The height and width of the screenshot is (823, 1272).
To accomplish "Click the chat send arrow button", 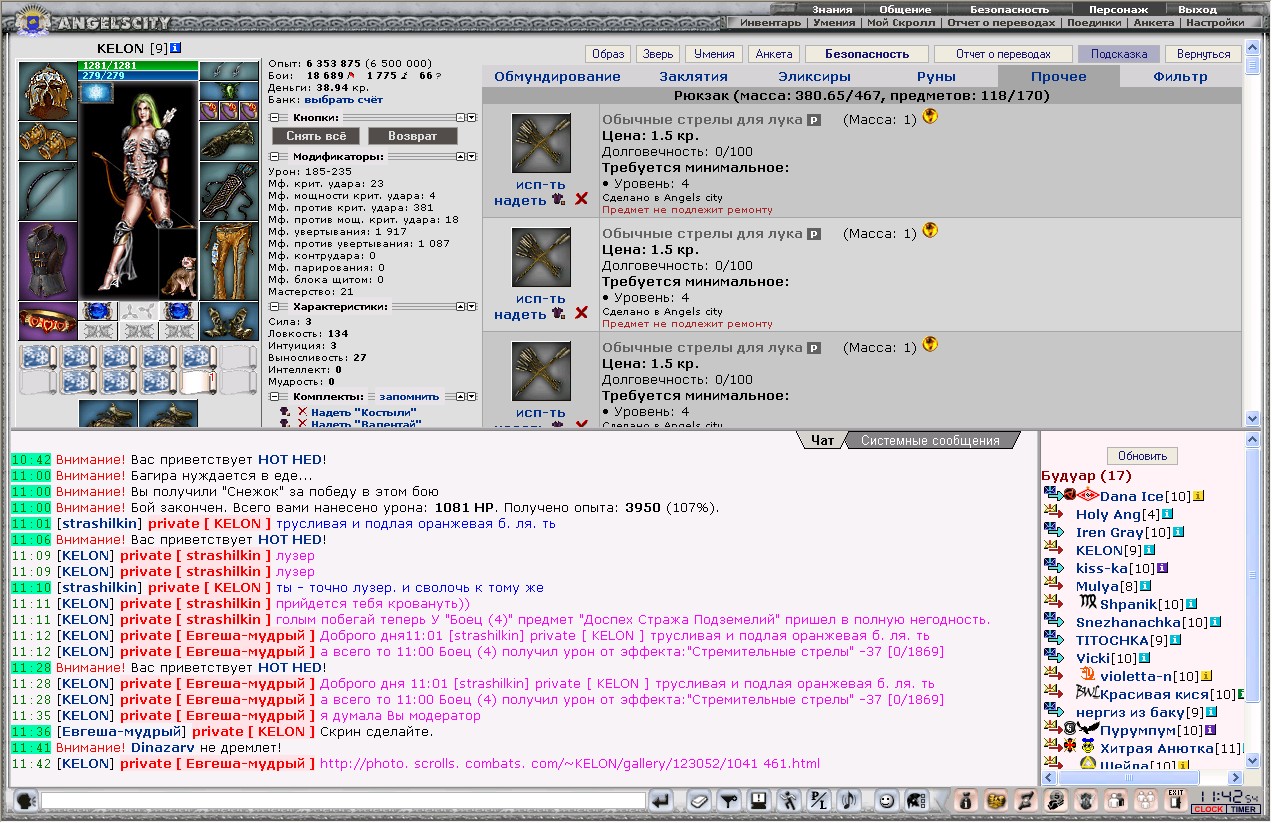I will pyautogui.click(x=661, y=800).
